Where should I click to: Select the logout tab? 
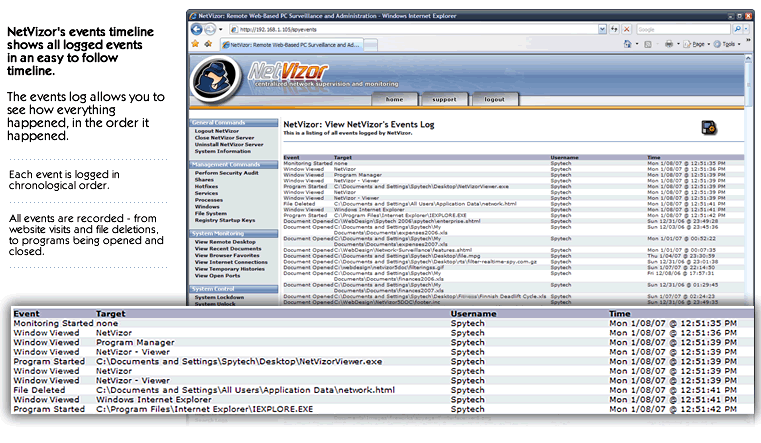494,100
